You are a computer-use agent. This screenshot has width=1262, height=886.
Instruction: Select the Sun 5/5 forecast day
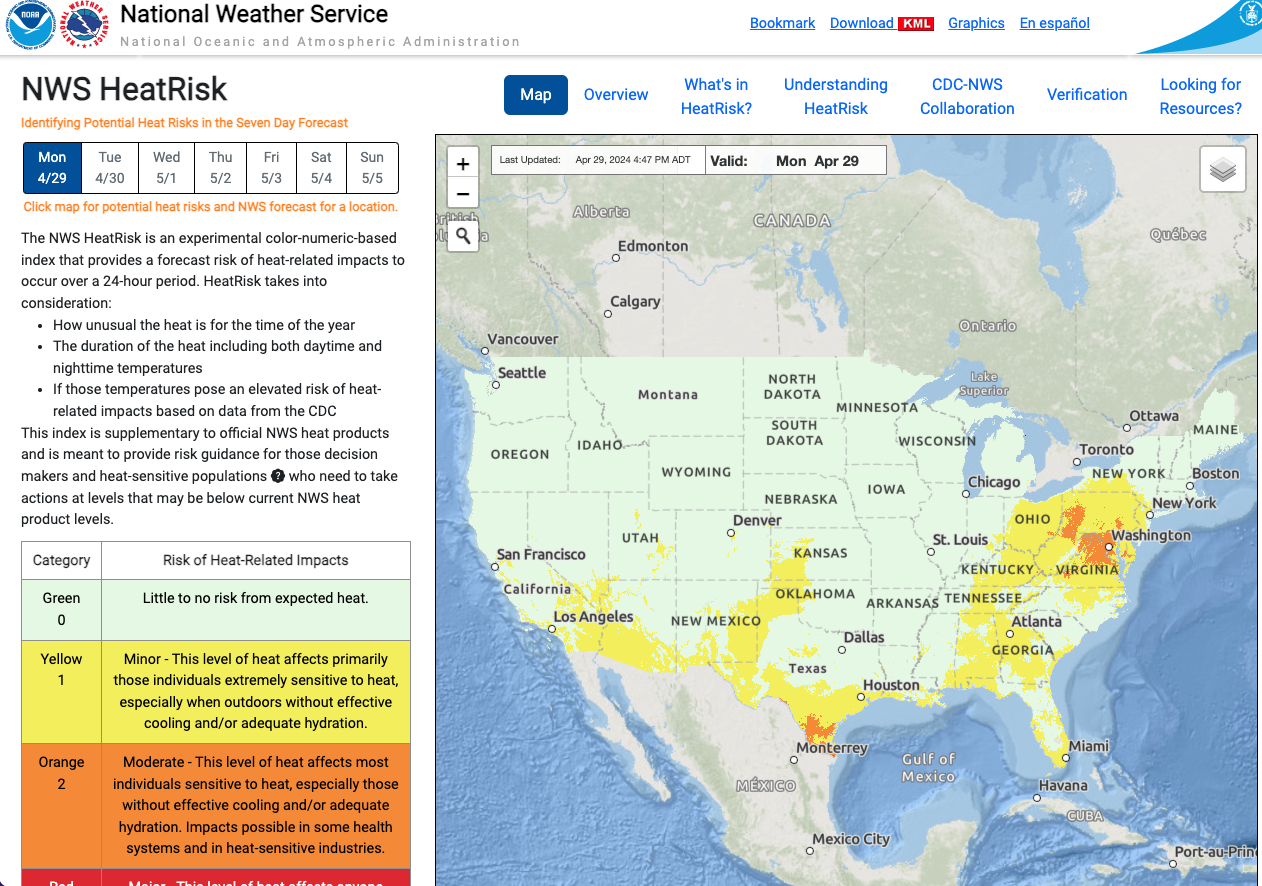372,168
